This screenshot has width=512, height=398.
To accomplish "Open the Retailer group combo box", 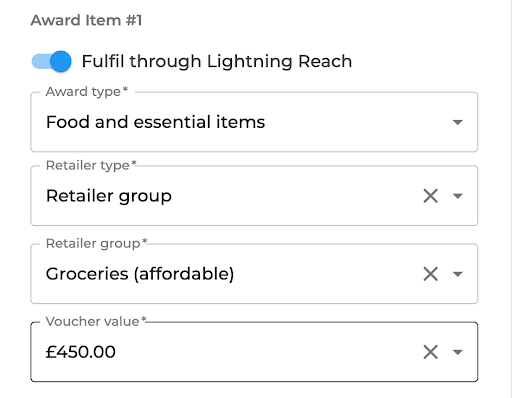I will point(254,274).
